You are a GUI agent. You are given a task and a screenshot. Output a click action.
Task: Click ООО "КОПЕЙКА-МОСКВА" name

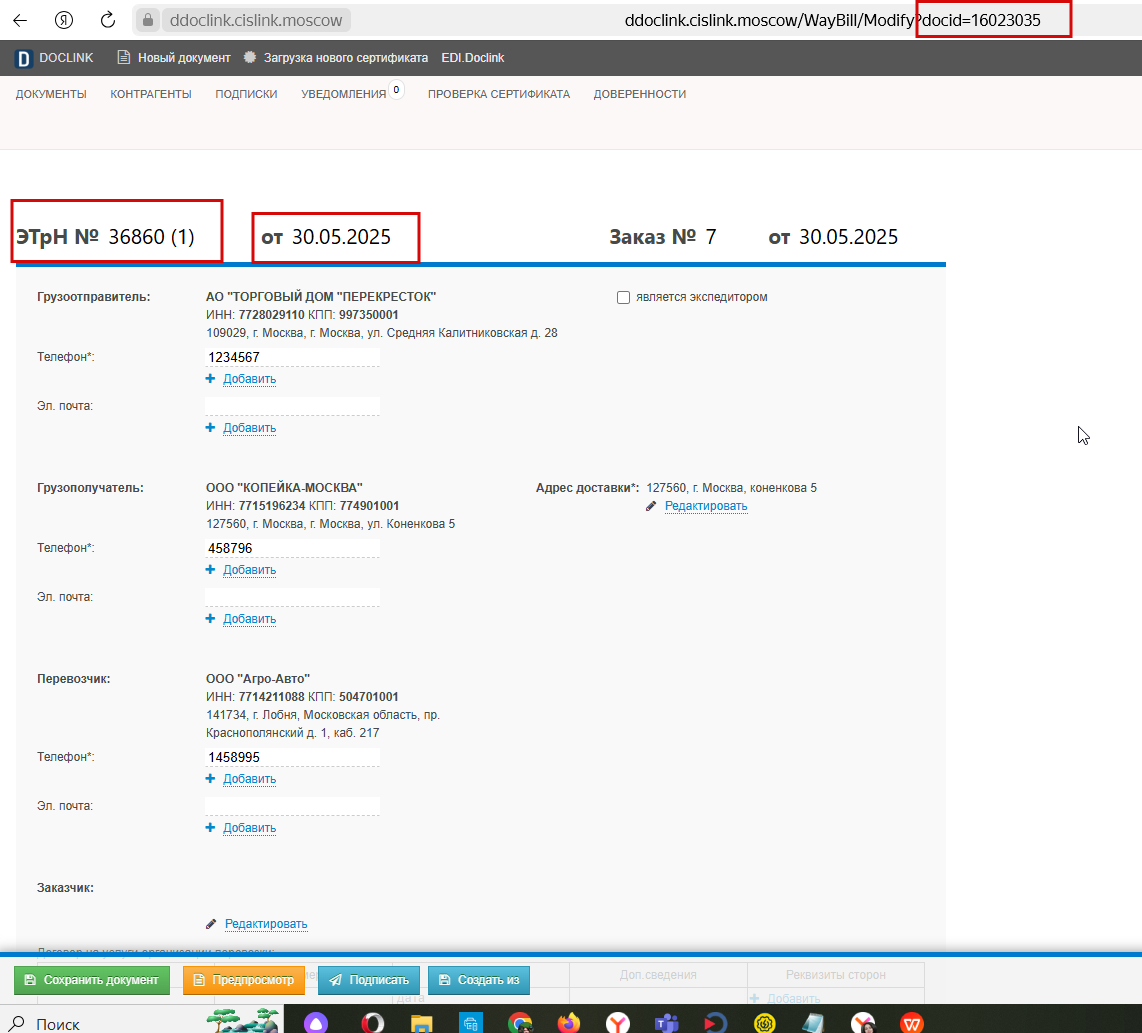284,487
